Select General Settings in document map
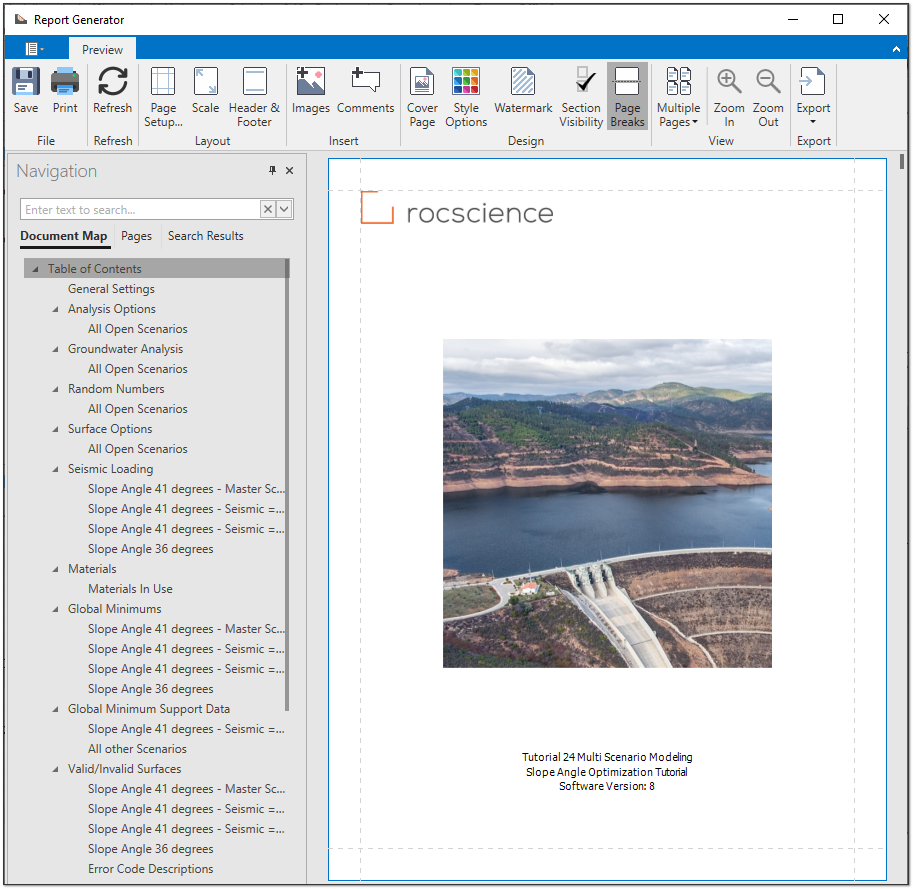913x889 pixels. coord(111,289)
